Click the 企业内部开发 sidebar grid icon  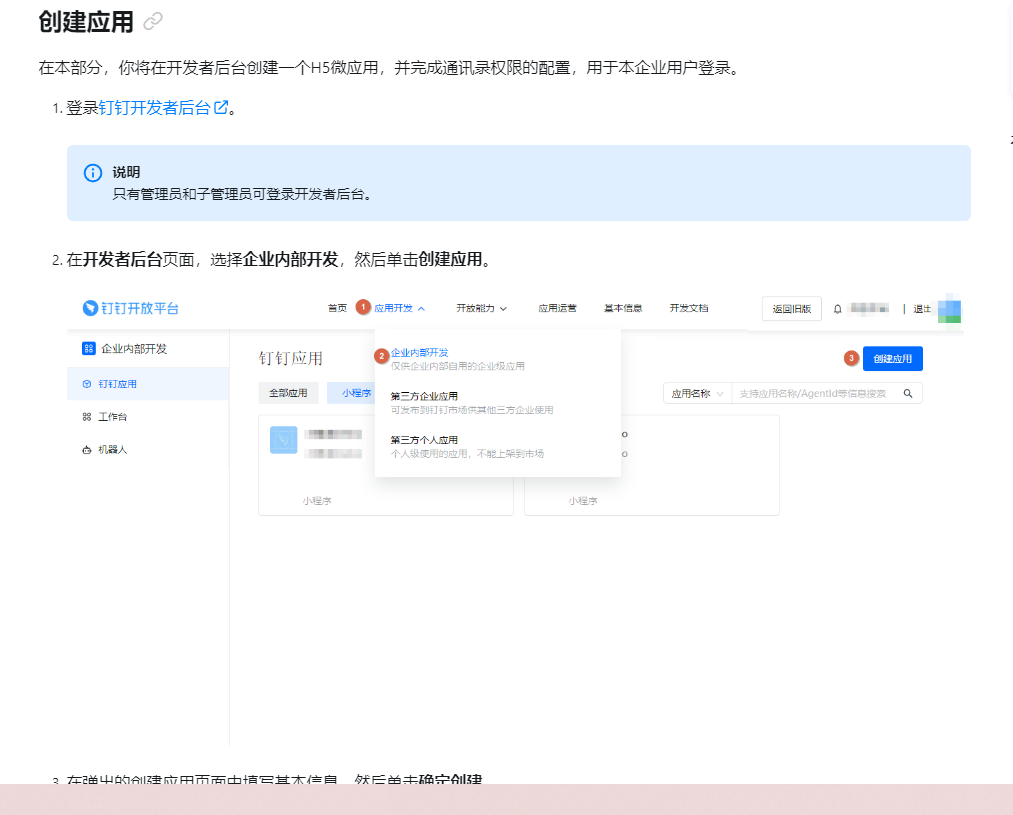[x=89, y=349]
